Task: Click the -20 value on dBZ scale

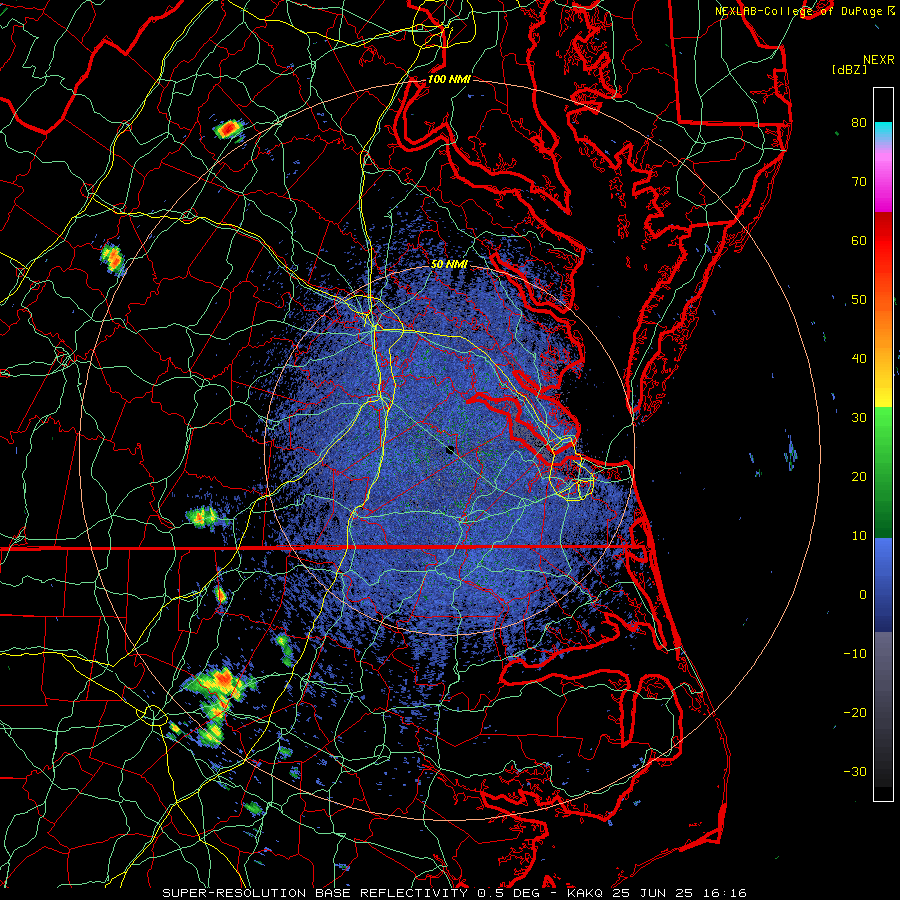Action: (x=855, y=712)
